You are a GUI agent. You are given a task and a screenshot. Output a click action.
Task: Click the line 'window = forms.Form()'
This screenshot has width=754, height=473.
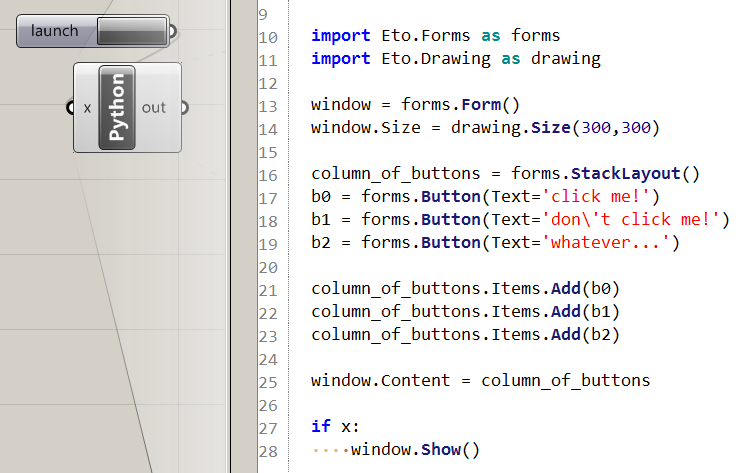pos(415,104)
